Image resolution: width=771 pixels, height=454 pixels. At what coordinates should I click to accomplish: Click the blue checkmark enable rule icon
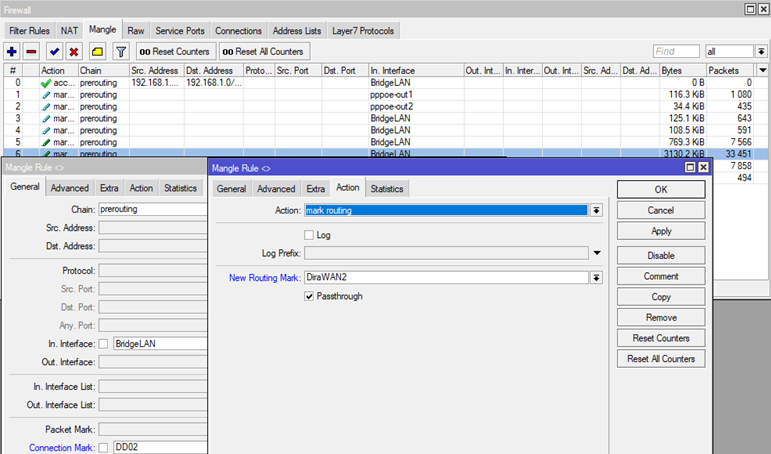[54, 51]
